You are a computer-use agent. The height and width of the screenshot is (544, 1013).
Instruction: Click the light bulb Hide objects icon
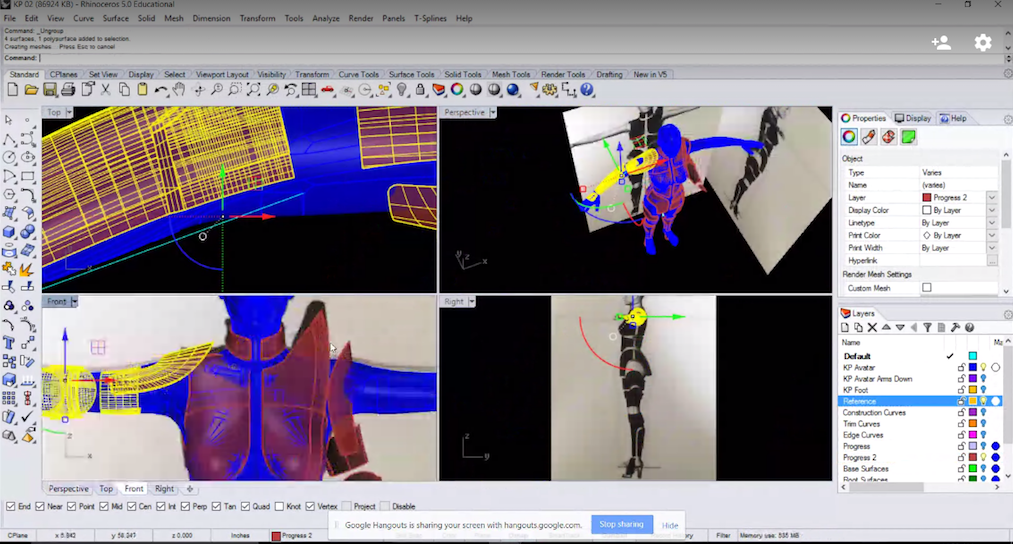(x=402, y=90)
